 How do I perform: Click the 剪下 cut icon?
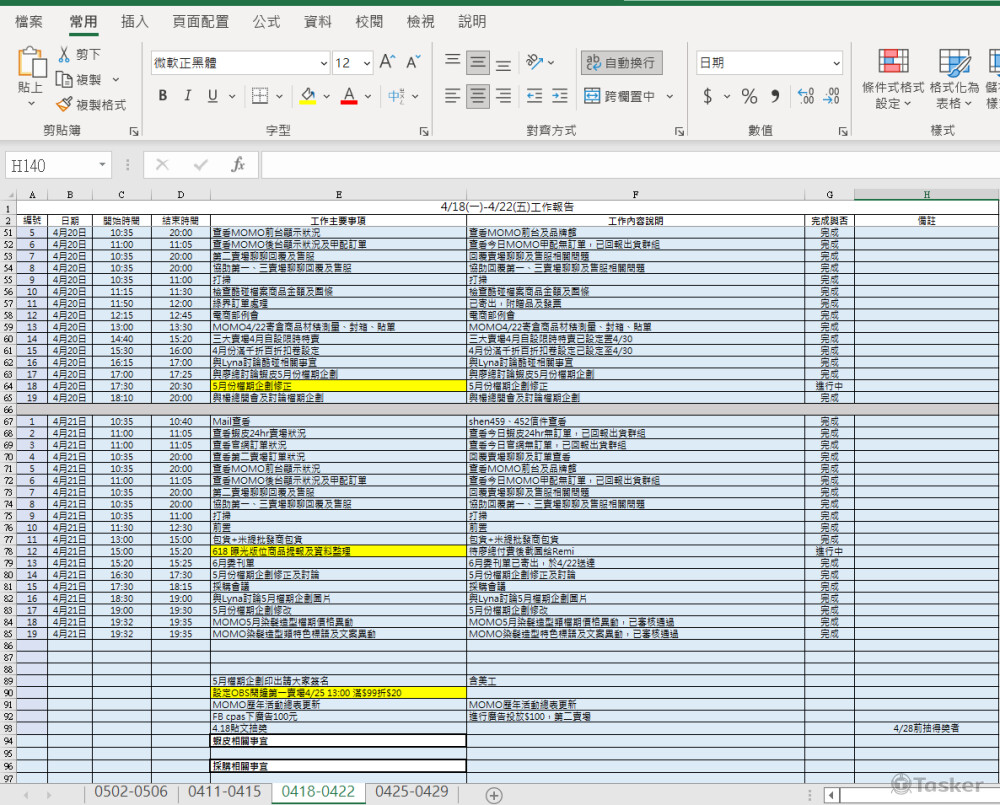65,54
